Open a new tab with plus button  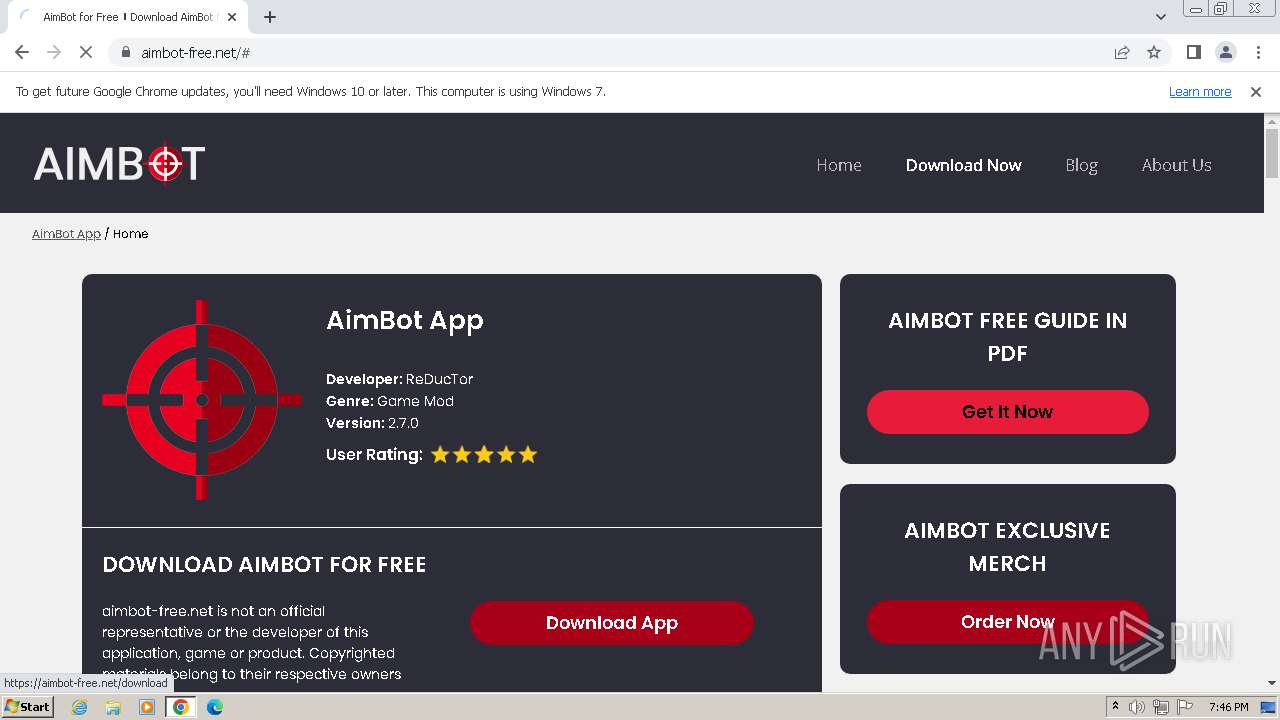(x=270, y=17)
